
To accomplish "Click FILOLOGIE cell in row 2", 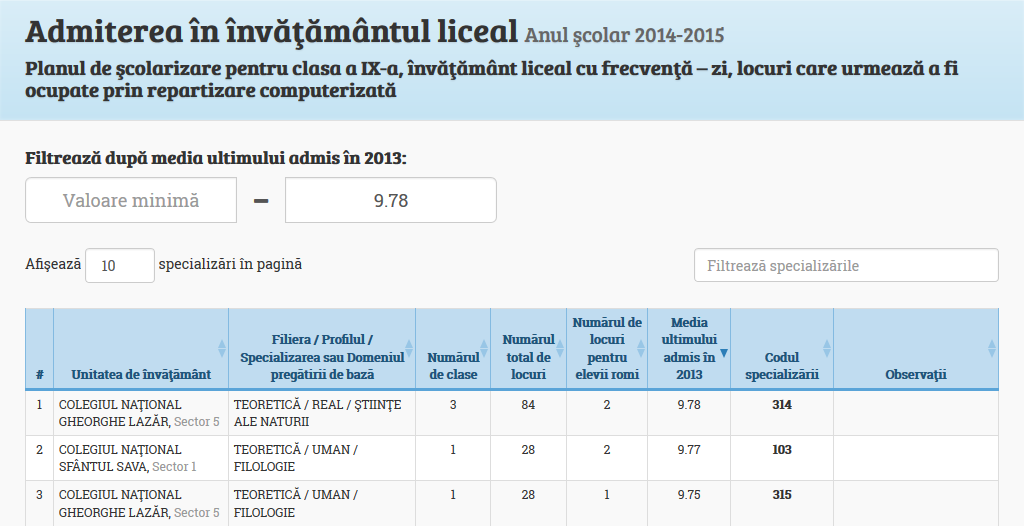I will pyautogui.click(x=322, y=458).
